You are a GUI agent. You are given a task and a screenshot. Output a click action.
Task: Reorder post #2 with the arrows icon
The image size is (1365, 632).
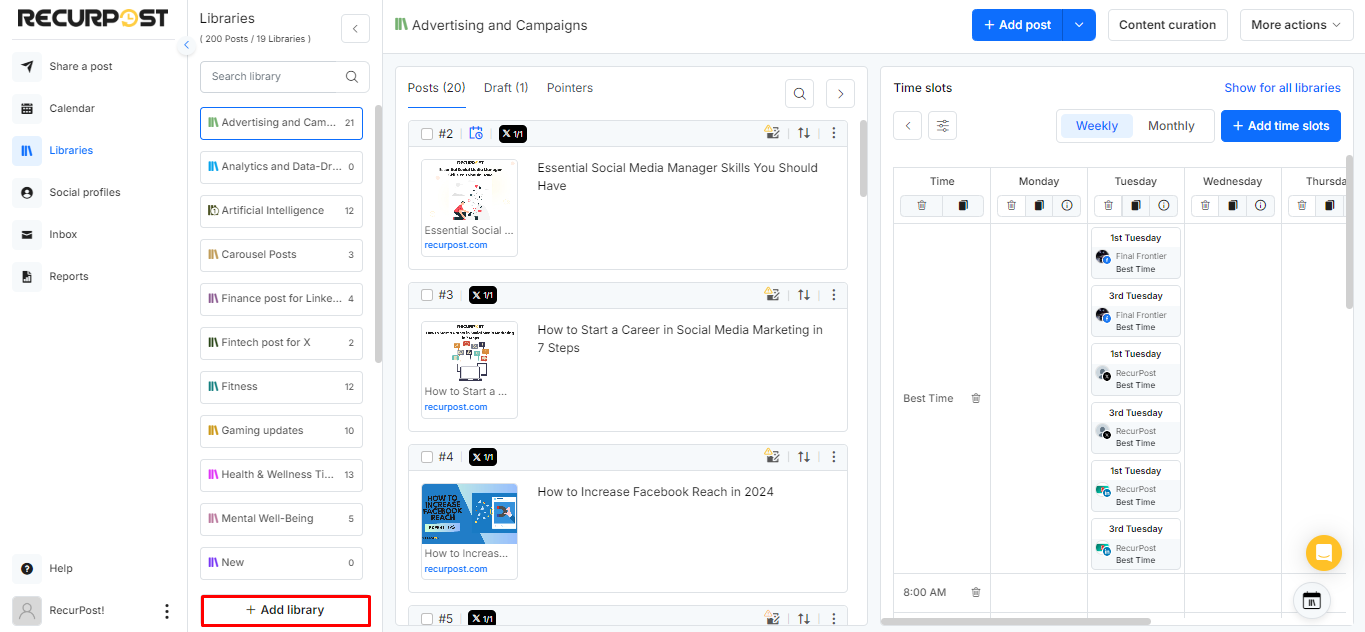804,133
